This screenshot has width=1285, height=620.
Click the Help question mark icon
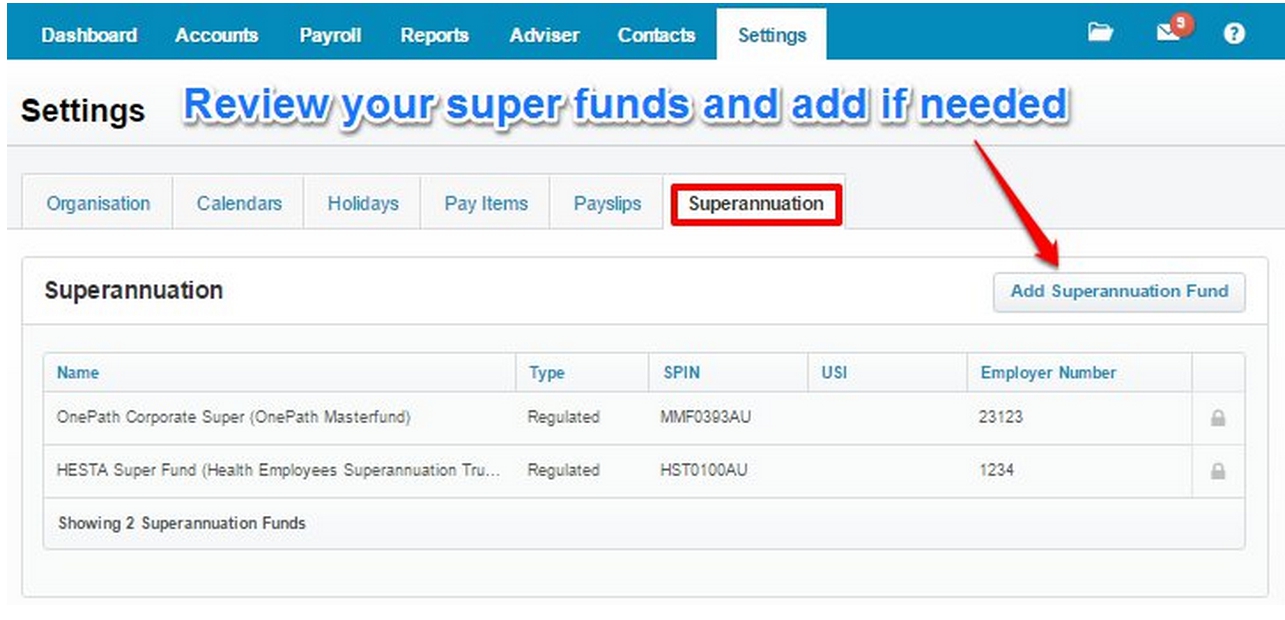[1234, 33]
